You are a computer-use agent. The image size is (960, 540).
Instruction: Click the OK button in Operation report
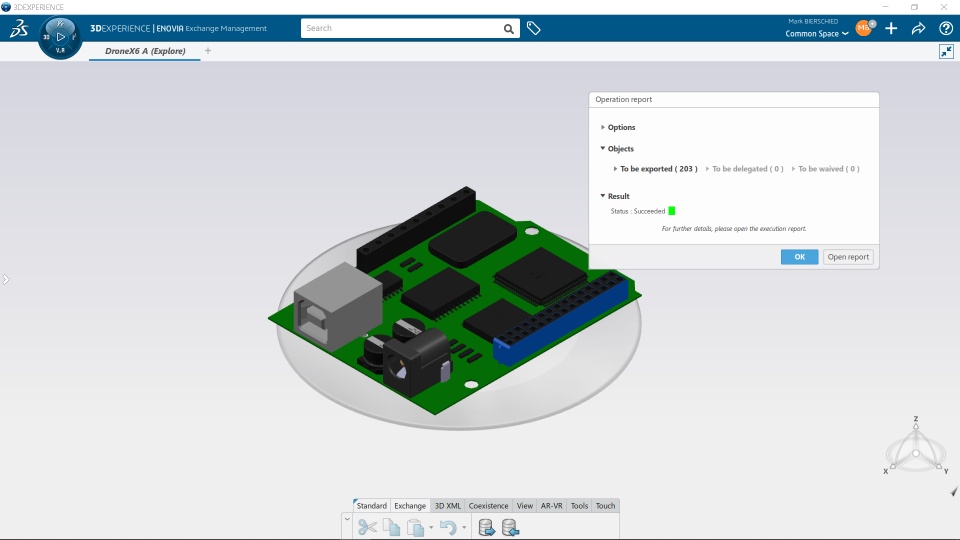point(800,257)
